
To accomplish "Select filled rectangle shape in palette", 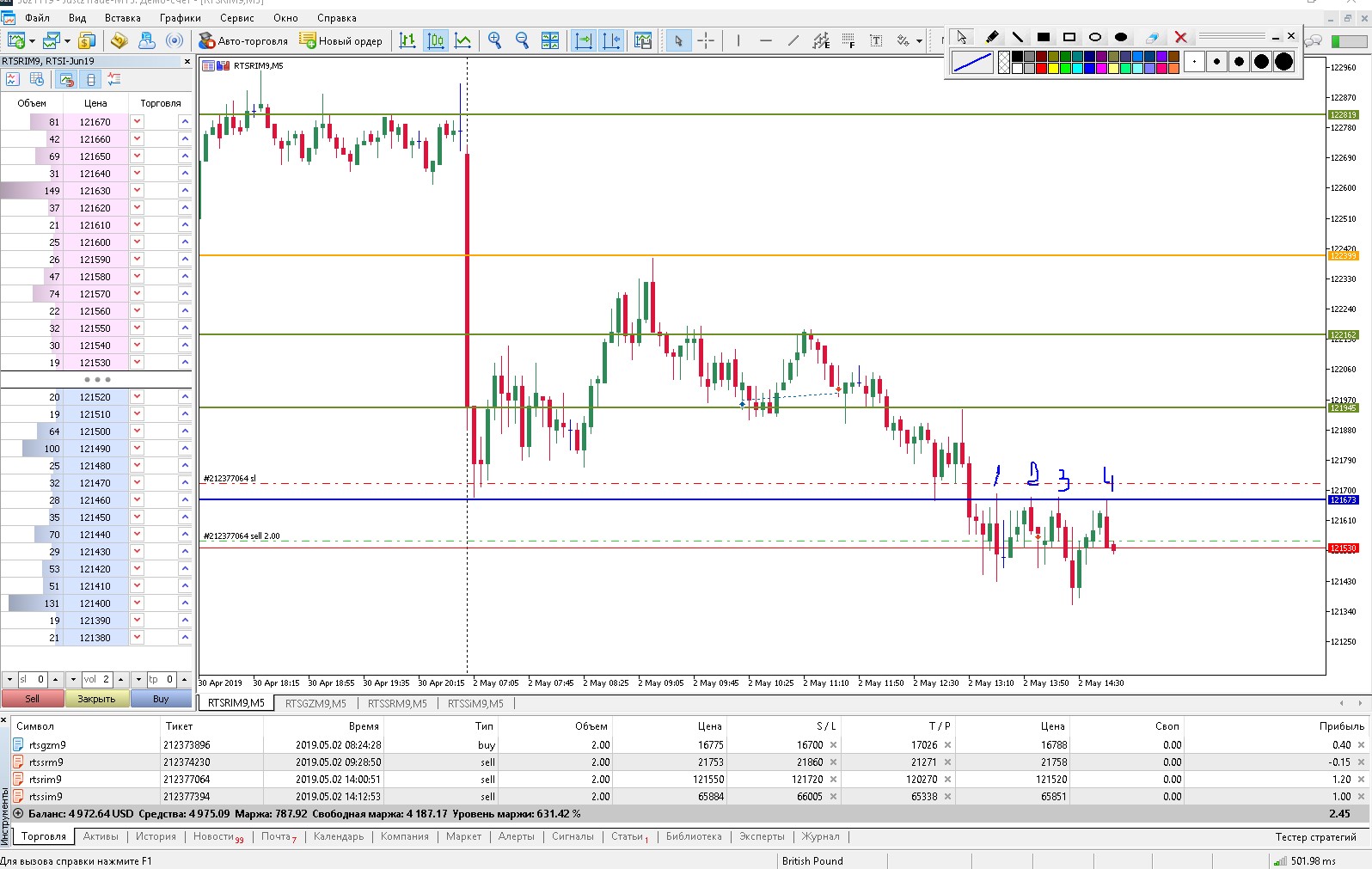I will (1044, 37).
